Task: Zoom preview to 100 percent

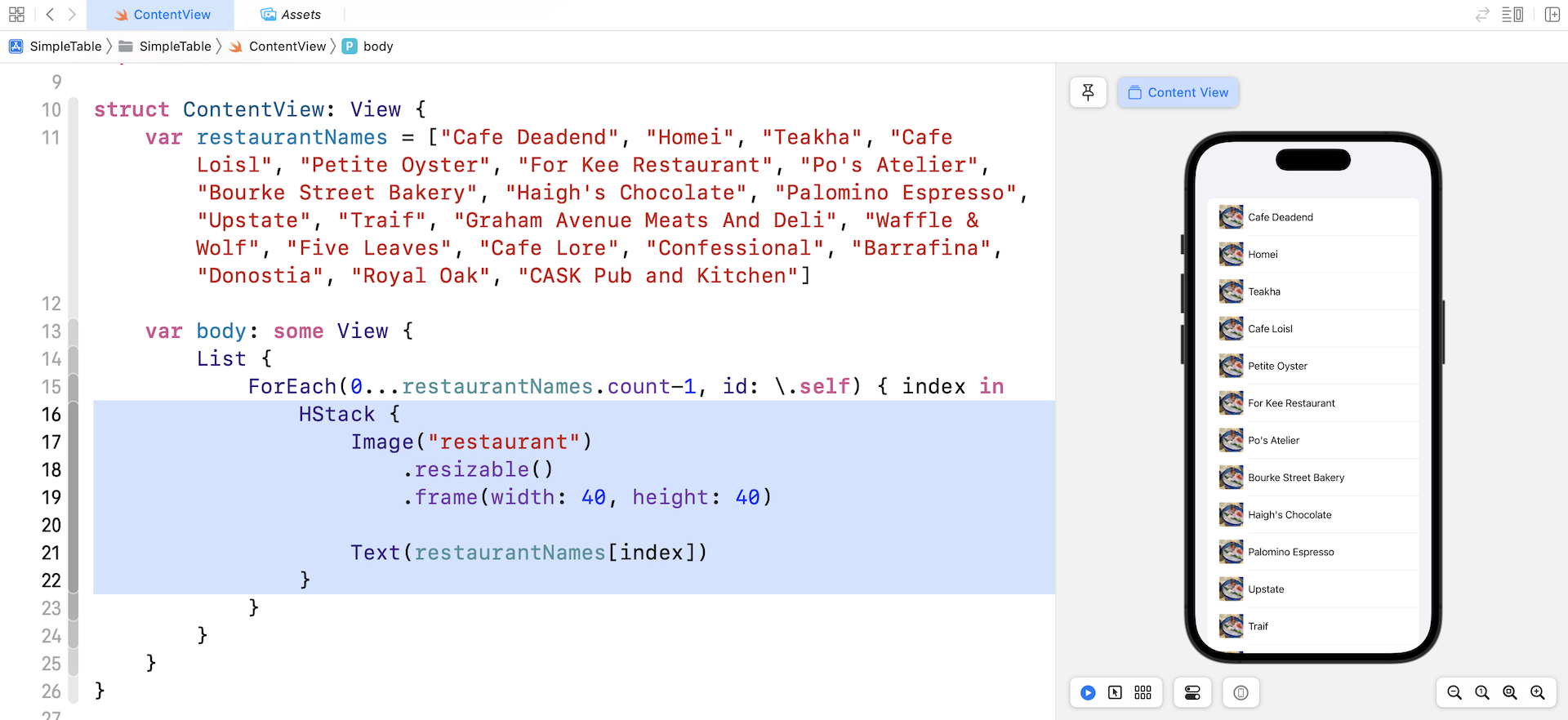Action: (1482, 693)
